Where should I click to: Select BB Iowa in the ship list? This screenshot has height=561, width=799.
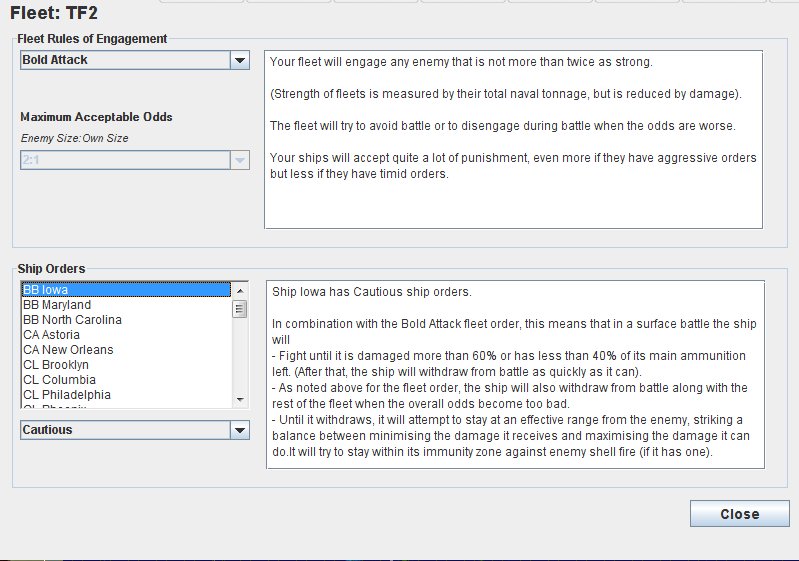[x=126, y=290]
